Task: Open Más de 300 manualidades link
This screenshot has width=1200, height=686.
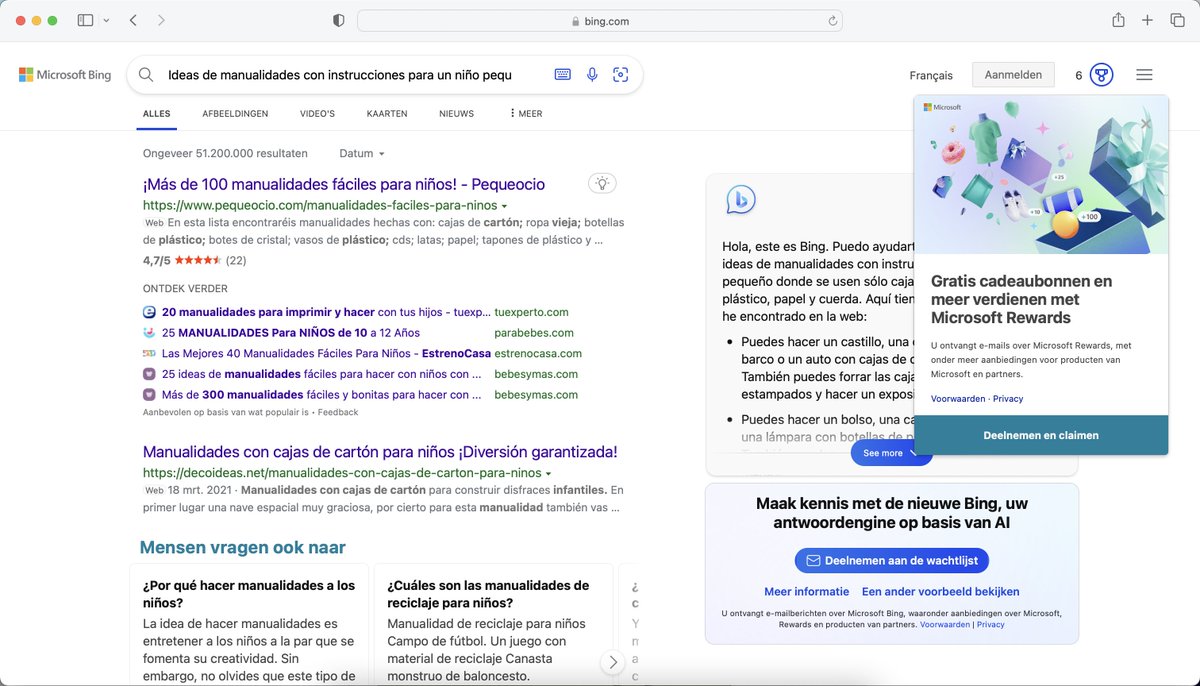Action: tap(322, 395)
